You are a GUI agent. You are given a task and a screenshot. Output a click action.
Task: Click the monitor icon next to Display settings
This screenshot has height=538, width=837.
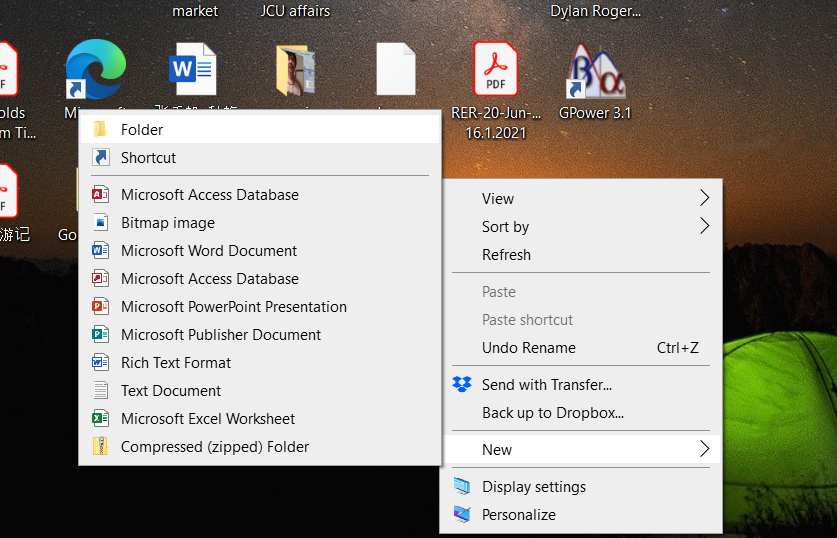(462, 487)
